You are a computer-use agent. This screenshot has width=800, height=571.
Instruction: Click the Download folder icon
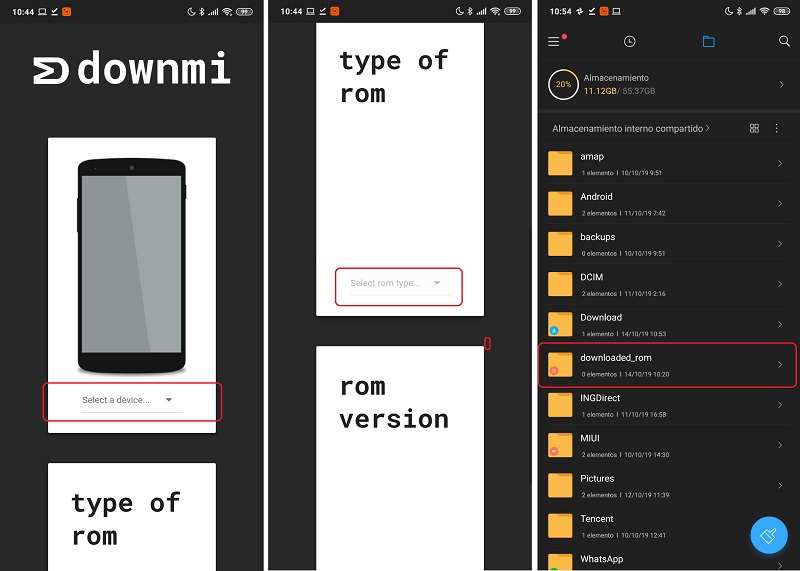click(560, 325)
